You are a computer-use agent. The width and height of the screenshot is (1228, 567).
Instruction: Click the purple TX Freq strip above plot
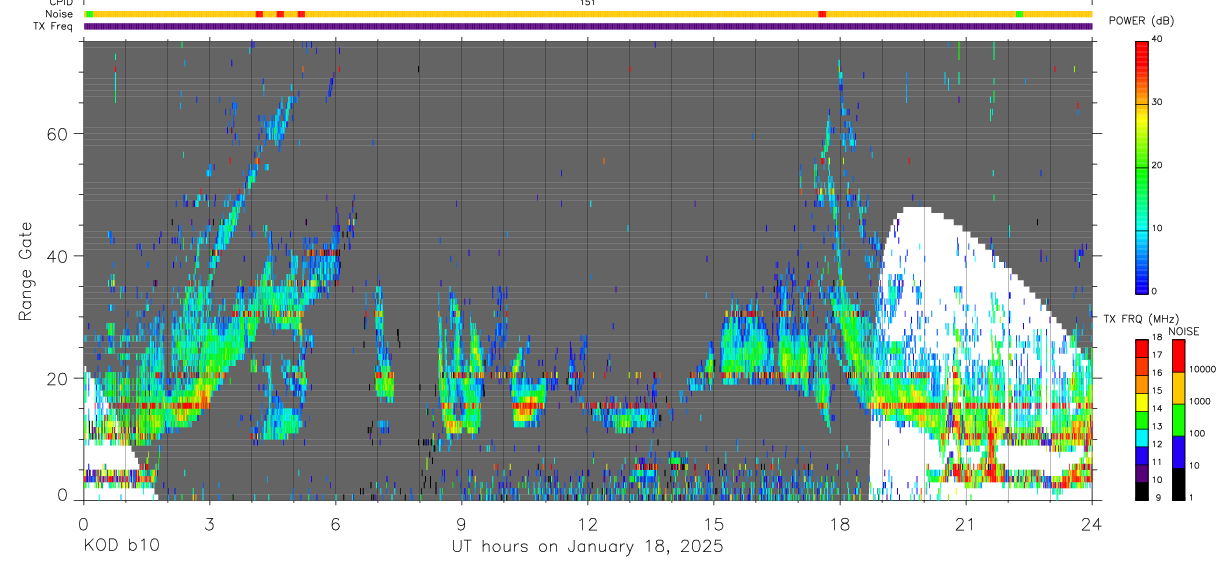[x=588, y=26]
